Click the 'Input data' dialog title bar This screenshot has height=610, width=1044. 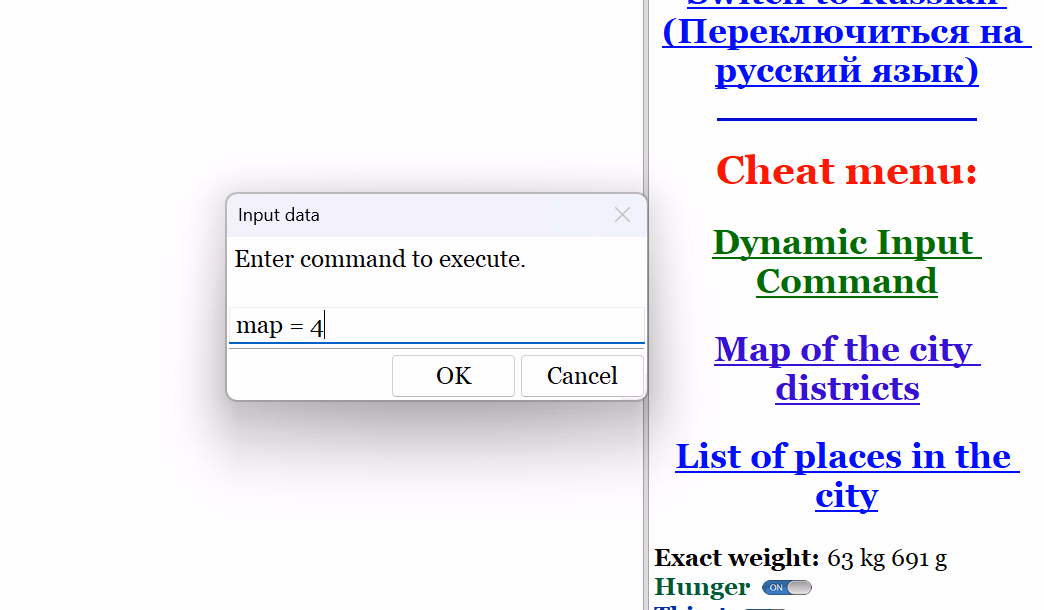point(420,215)
